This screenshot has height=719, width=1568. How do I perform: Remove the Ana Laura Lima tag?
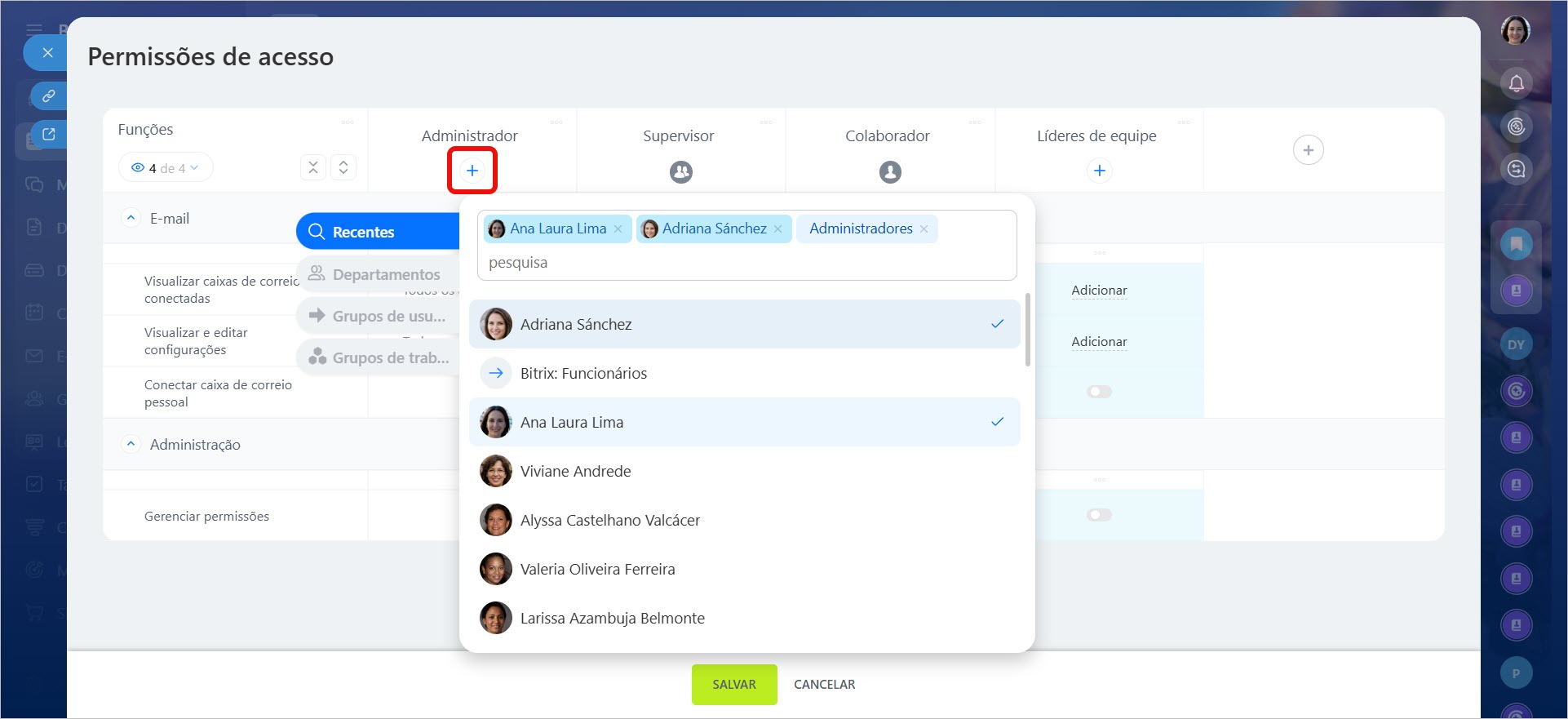pyautogui.click(x=618, y=229)
